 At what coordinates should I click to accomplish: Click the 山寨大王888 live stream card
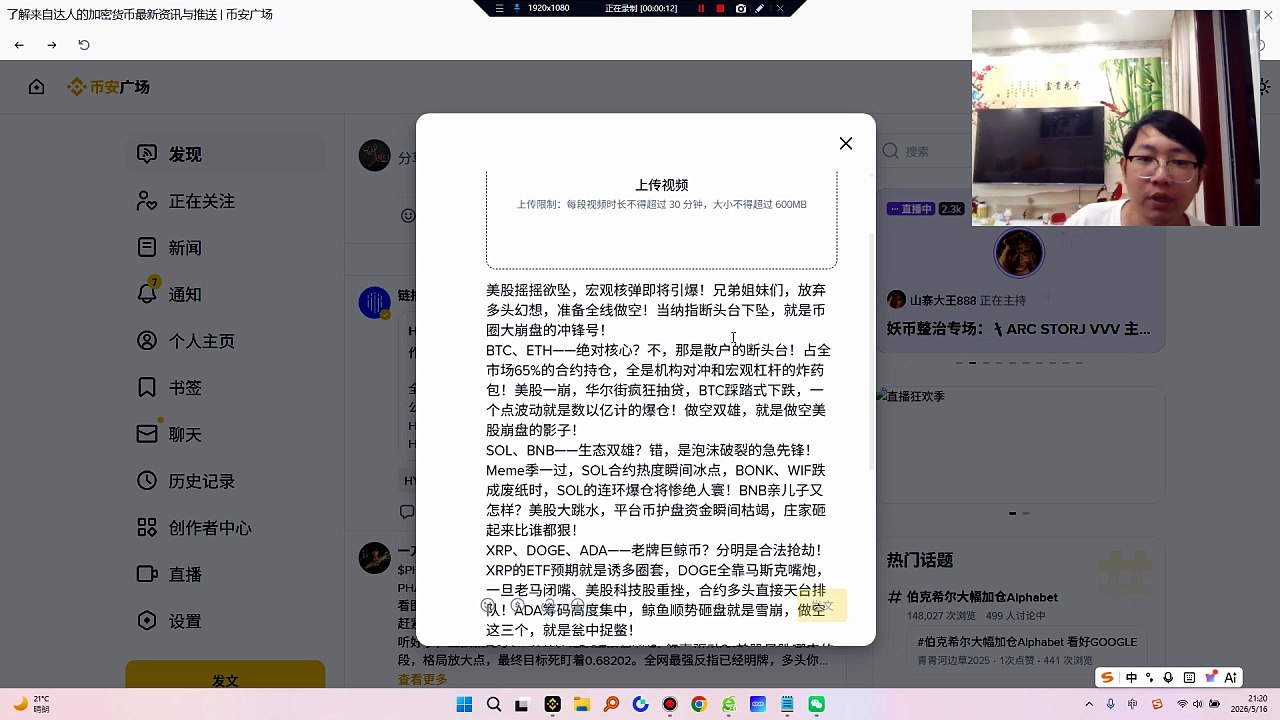(x=1019, y=272)
